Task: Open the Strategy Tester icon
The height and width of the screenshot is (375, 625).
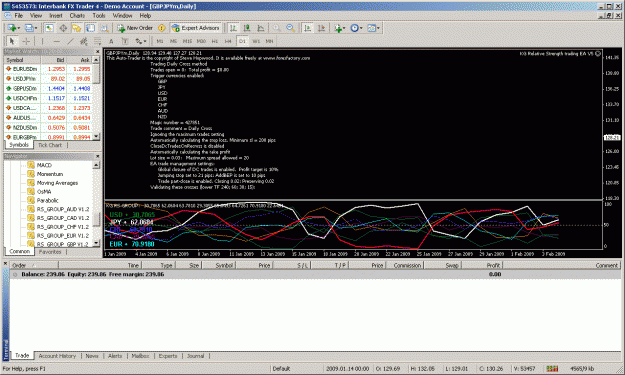Action: pyautogui.click(x=104, y=28)
